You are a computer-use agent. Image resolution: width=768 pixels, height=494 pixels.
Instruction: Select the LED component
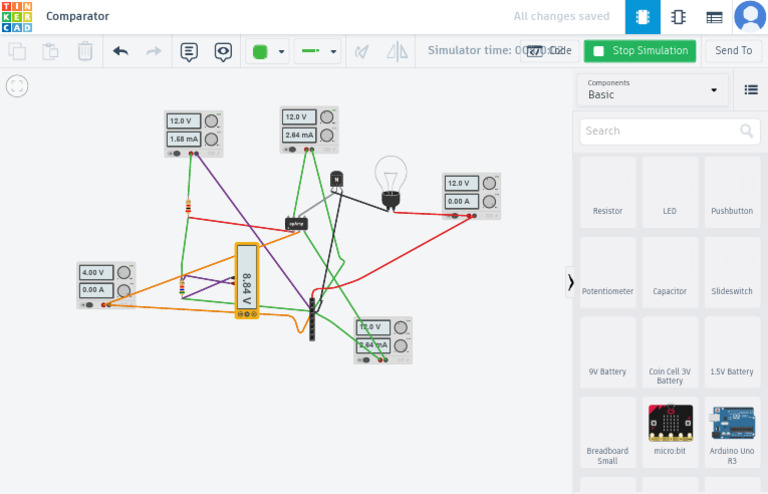[670, 192]
